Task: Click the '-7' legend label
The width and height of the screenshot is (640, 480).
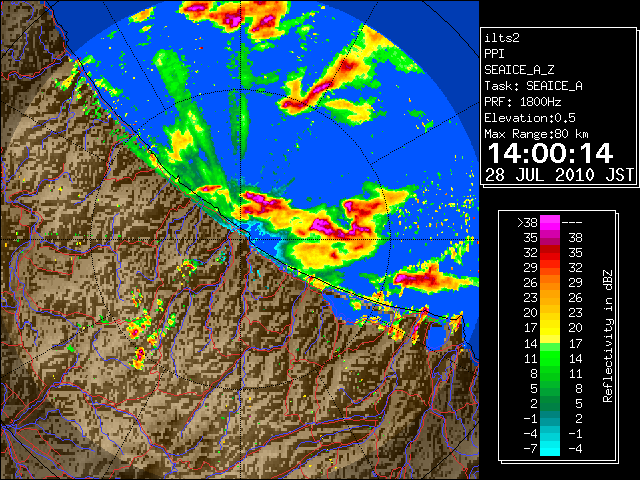Action: coord(530,448)
